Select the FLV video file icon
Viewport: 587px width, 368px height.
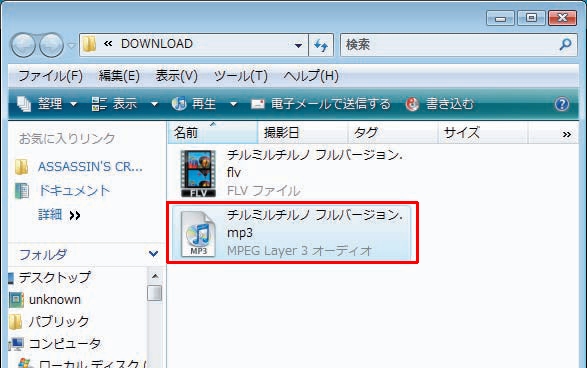point(198,173)
